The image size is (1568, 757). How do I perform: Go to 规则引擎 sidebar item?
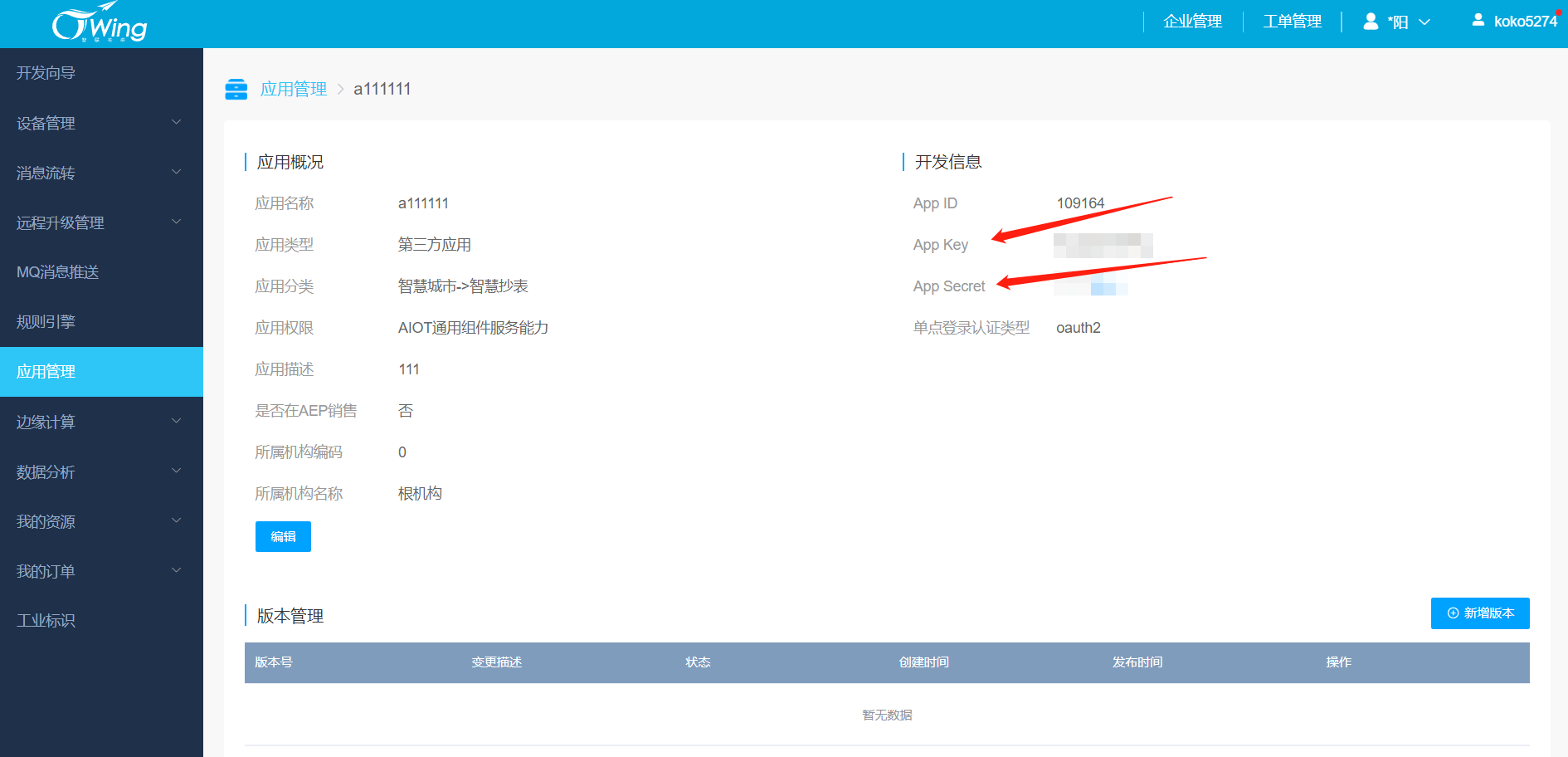46,322
